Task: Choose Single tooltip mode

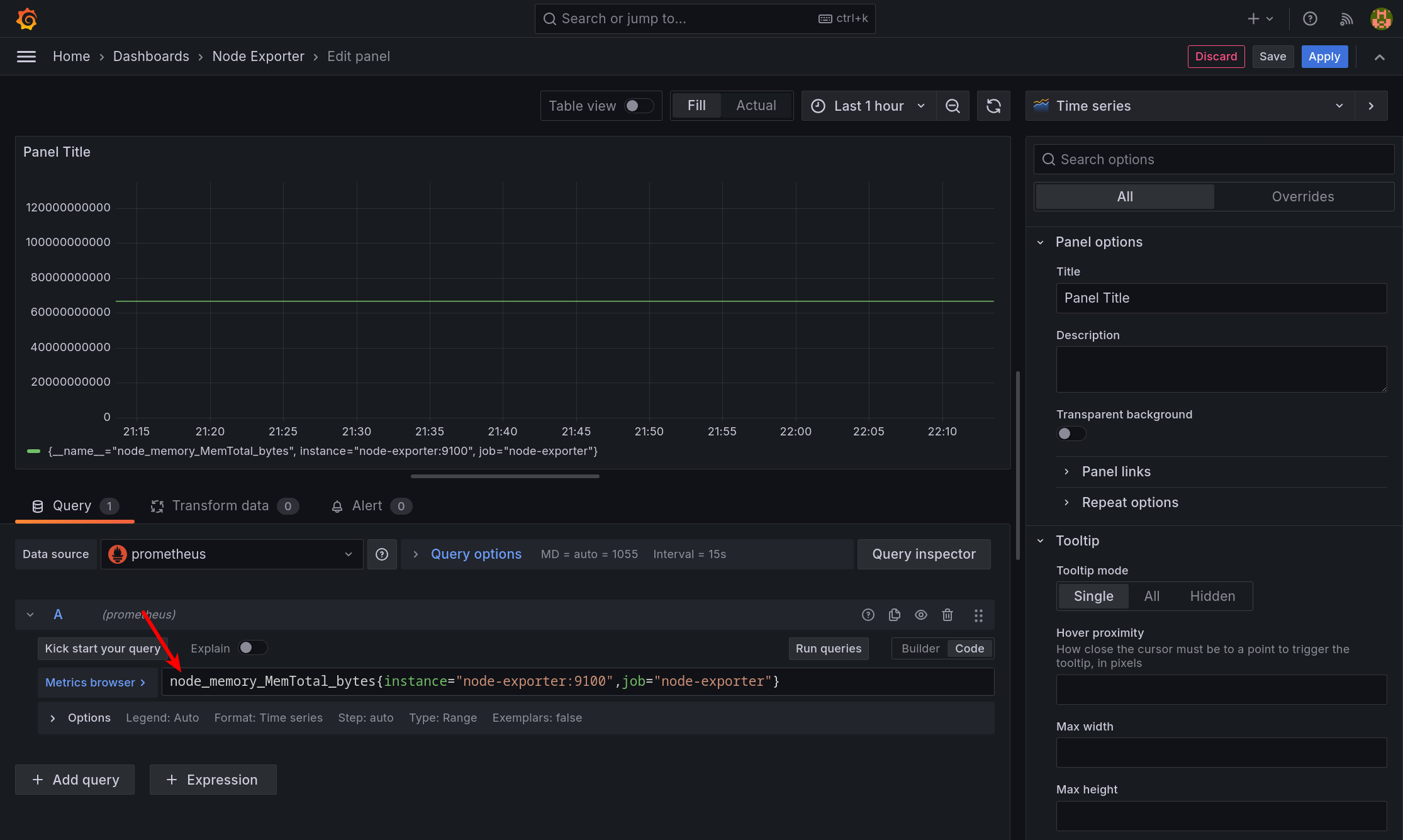Action: [1093, 596]
